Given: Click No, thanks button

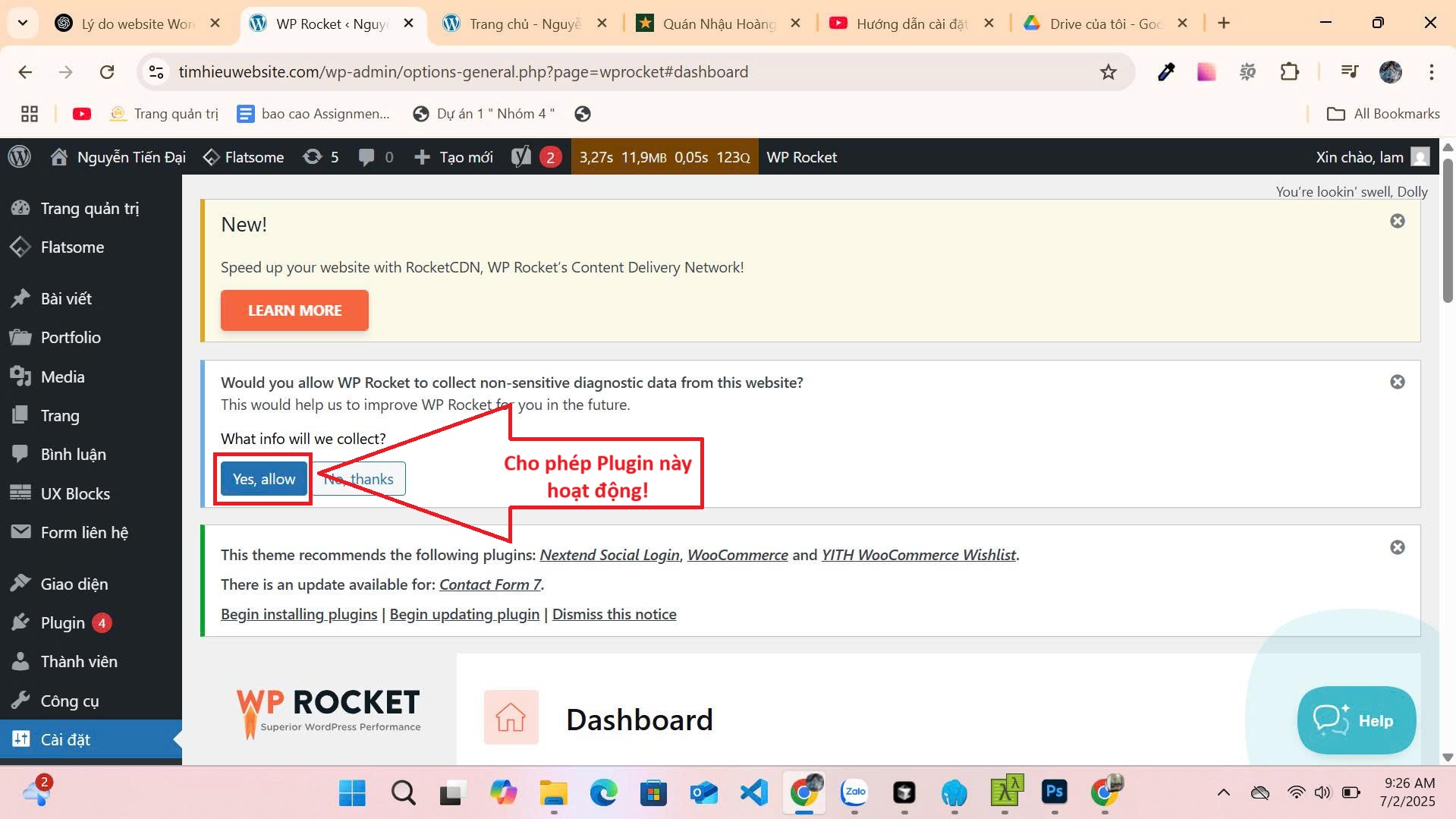Looking at the screenshot, I should coord(359,479).
